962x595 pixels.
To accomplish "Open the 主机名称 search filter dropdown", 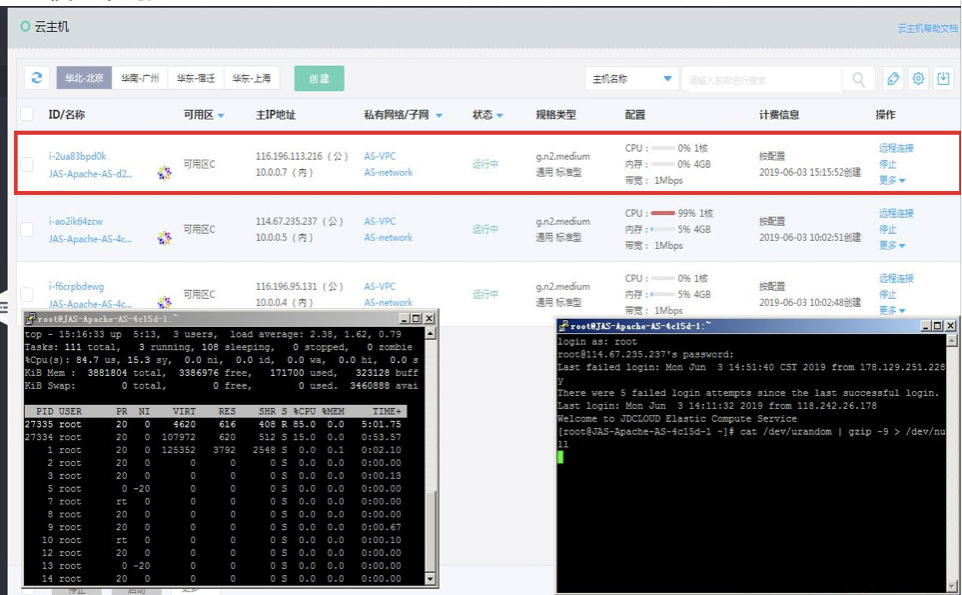I will point(632,79).
